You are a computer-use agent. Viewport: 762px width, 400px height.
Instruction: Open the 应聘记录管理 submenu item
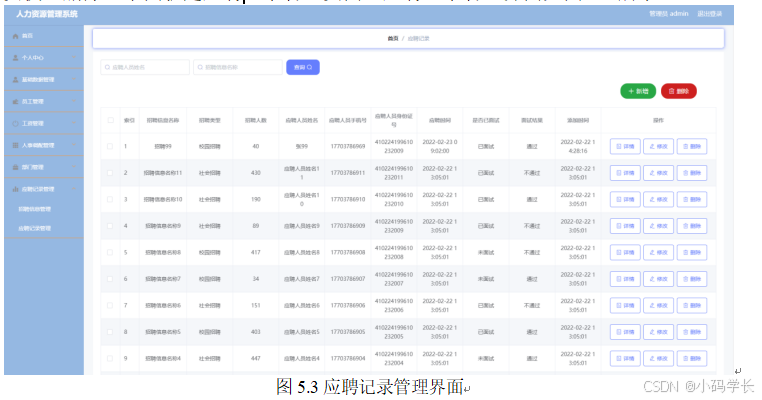35,228
